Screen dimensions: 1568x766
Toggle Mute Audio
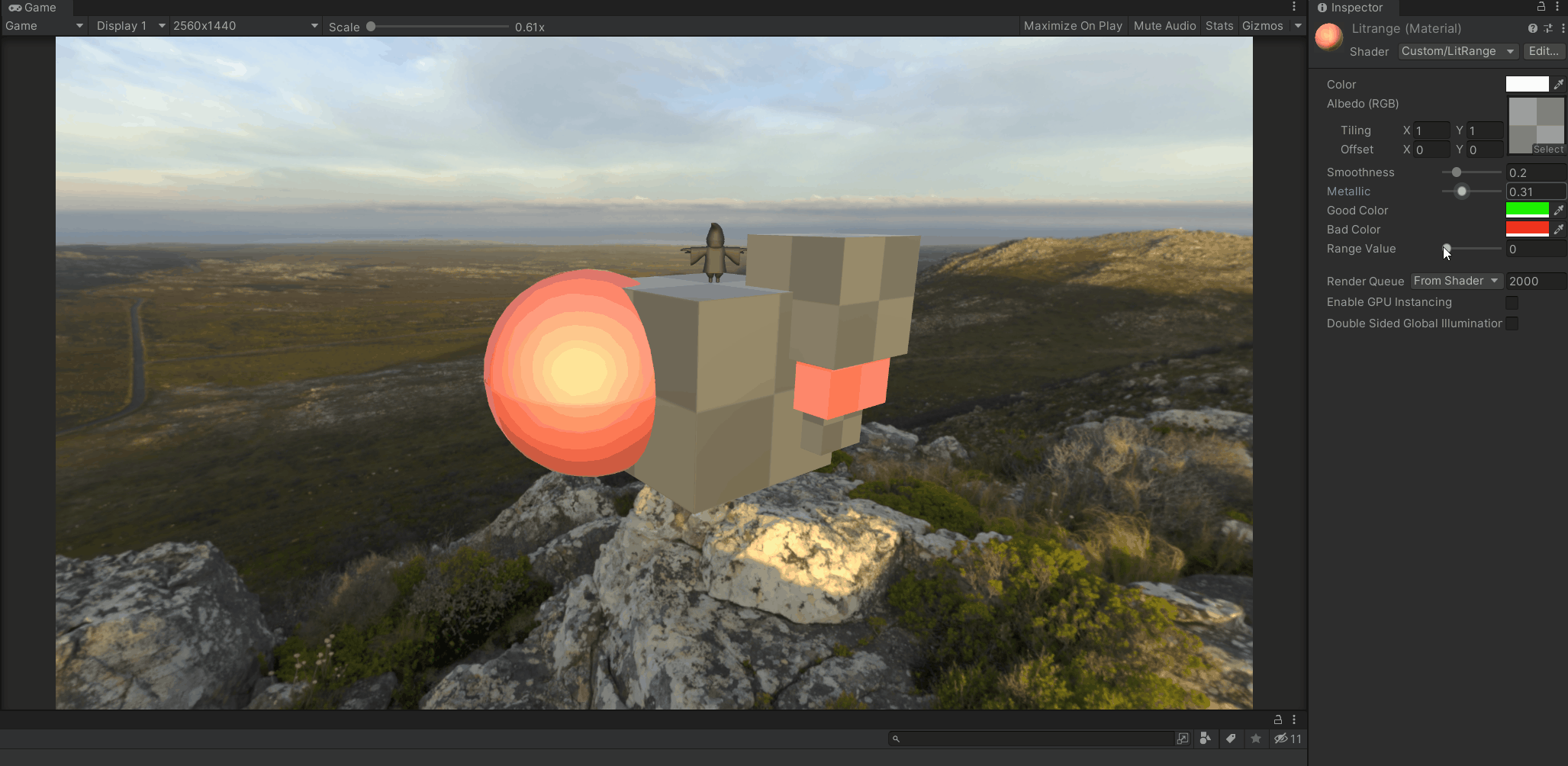tap(1164, 26)
